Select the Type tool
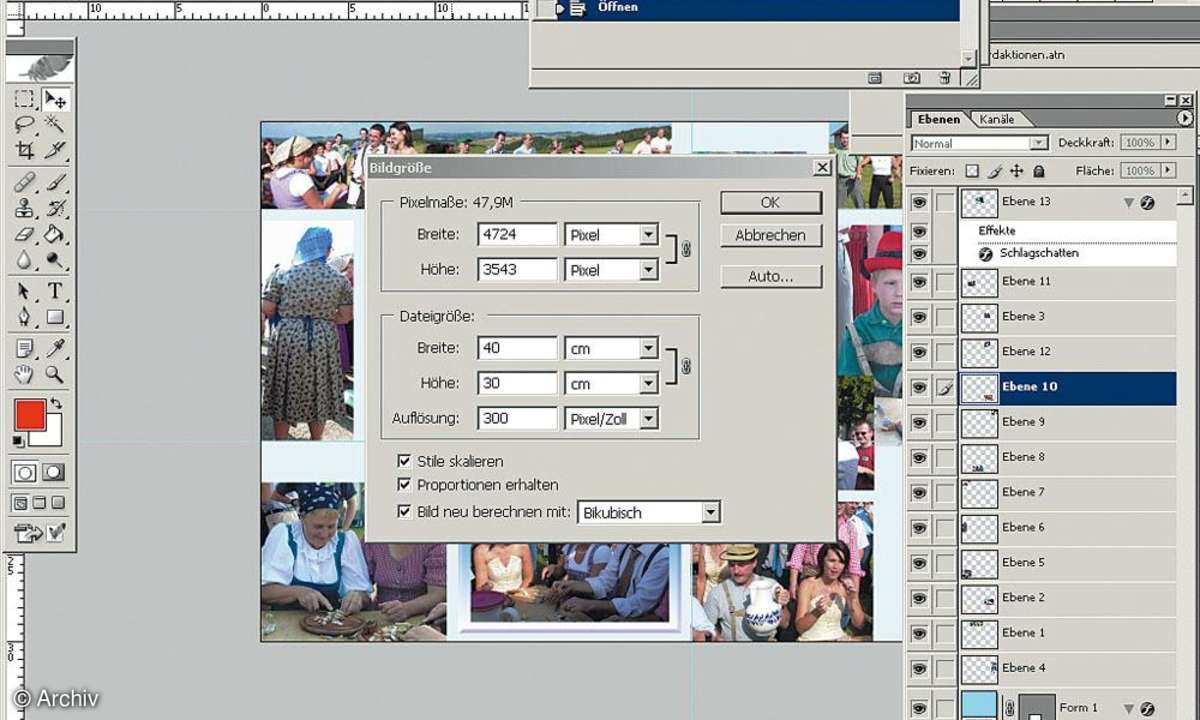Screen dimensions: 1200x720 click(x=55, y=292)
